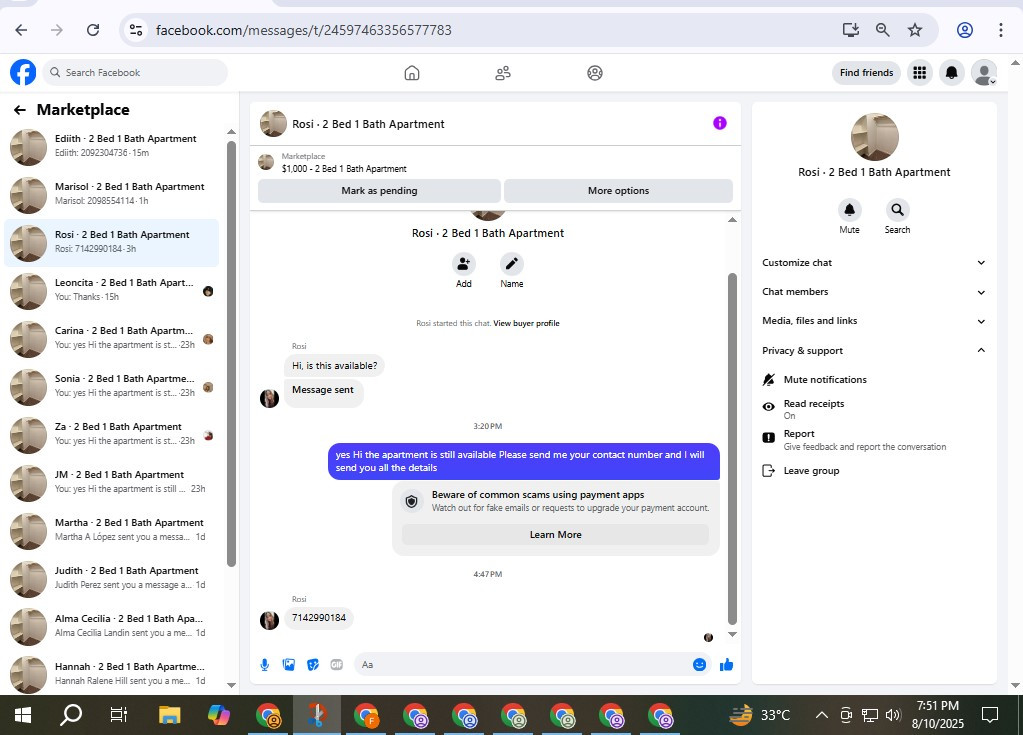Open Carina conversation in list

[112, 339]
